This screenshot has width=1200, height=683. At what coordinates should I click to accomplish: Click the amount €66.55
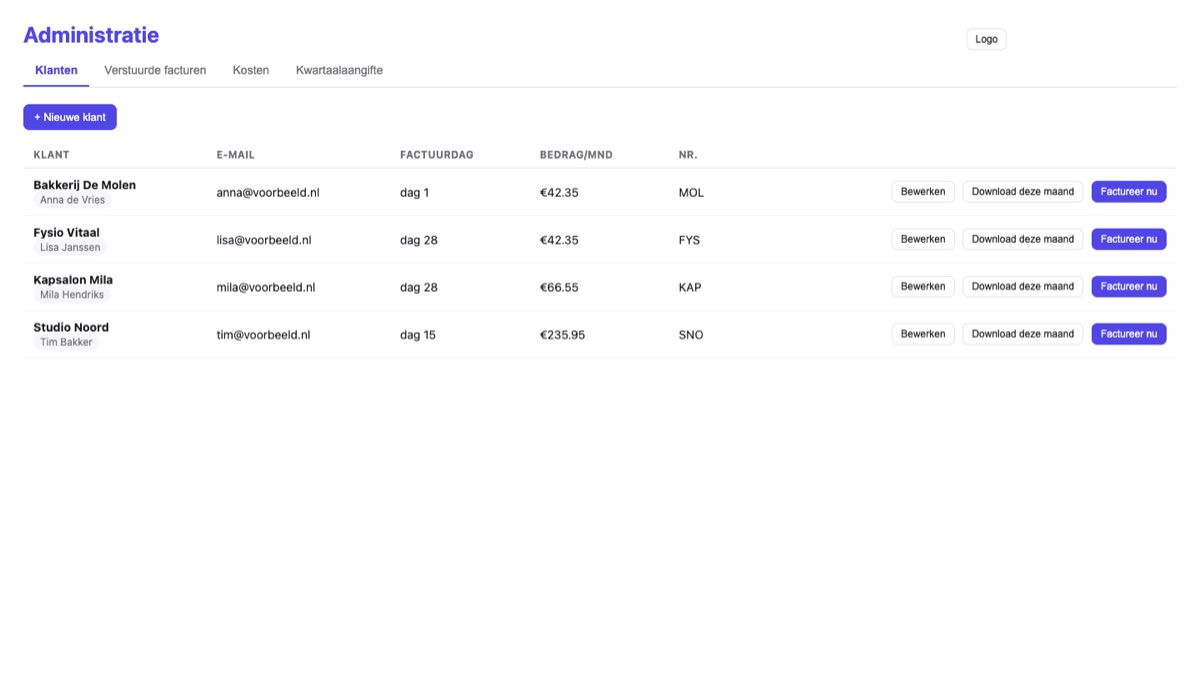(x=559, y=287)
